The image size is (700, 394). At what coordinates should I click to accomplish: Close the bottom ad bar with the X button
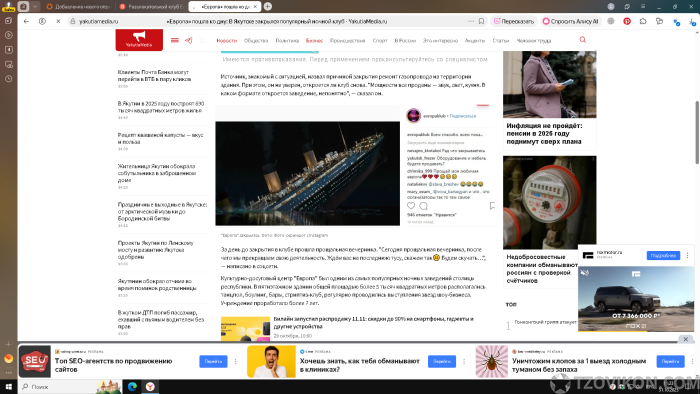point(686,339)
